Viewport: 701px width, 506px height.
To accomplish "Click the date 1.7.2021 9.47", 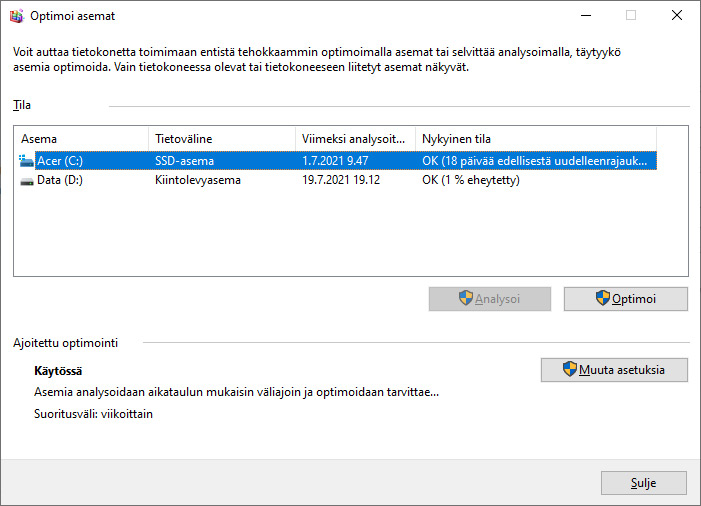I will 335,161.
